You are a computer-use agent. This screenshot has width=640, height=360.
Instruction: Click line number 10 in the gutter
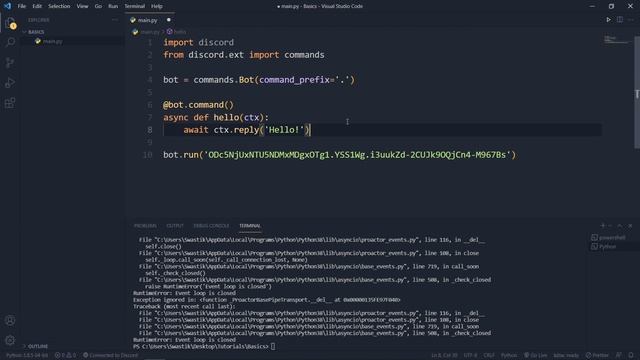tap(147, 155)
